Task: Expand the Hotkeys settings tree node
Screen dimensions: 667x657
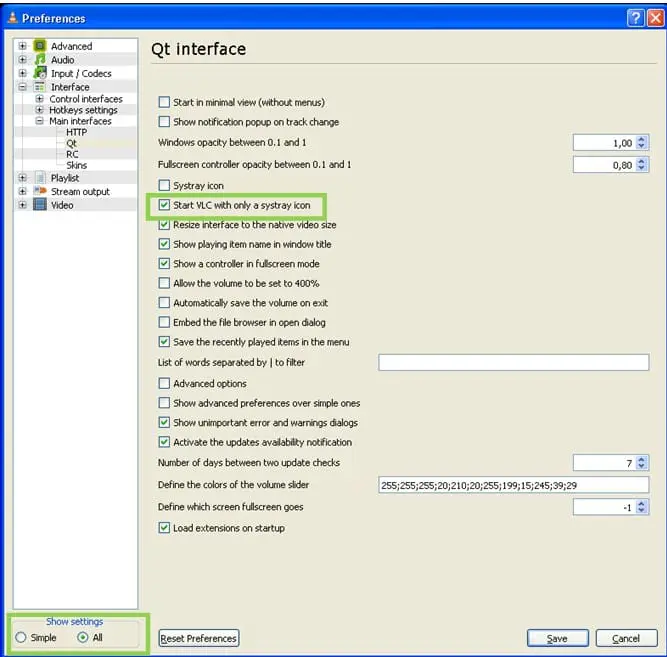Action: (39, 110)
